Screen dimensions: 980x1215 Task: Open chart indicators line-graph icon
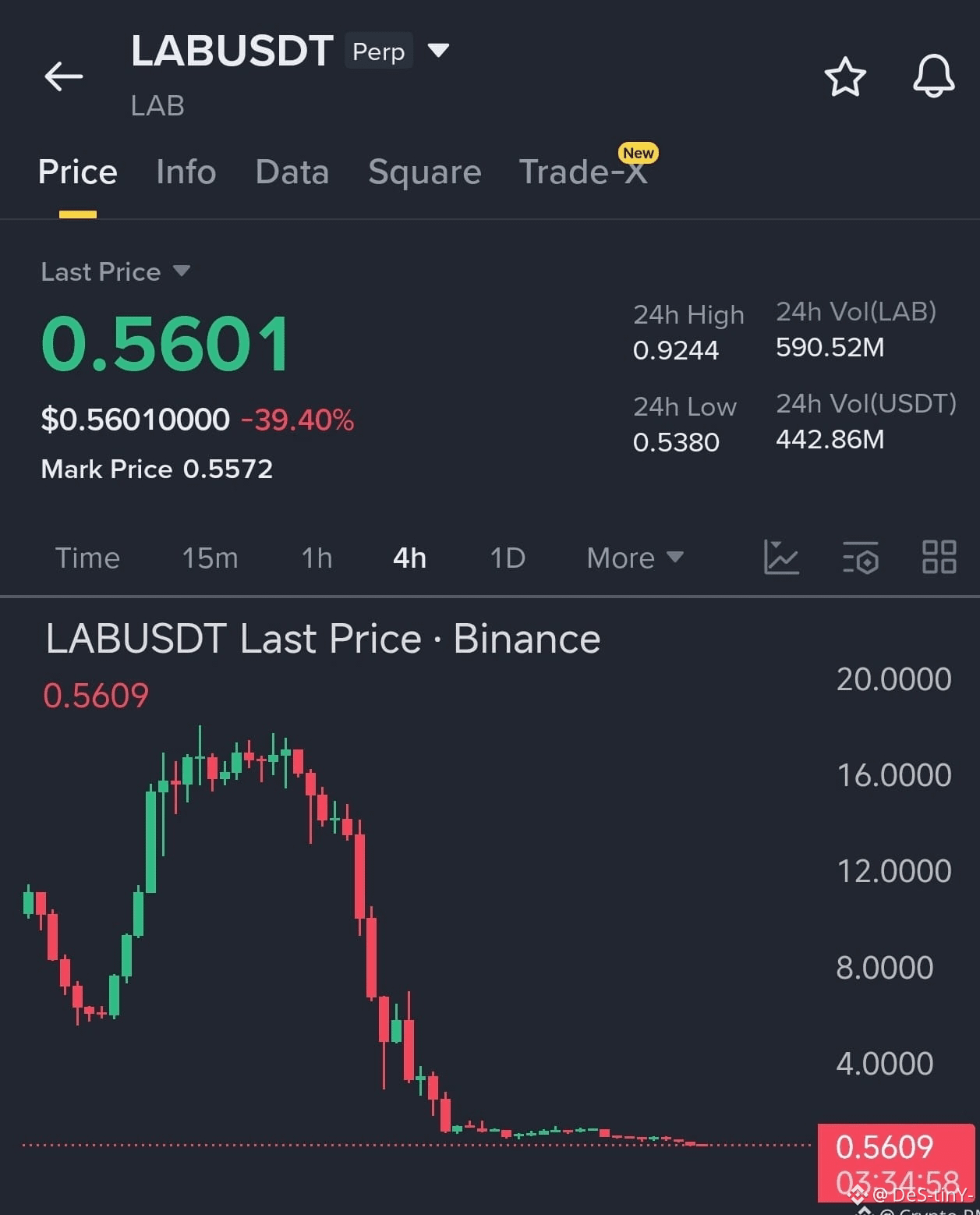(x=781, y=557)
